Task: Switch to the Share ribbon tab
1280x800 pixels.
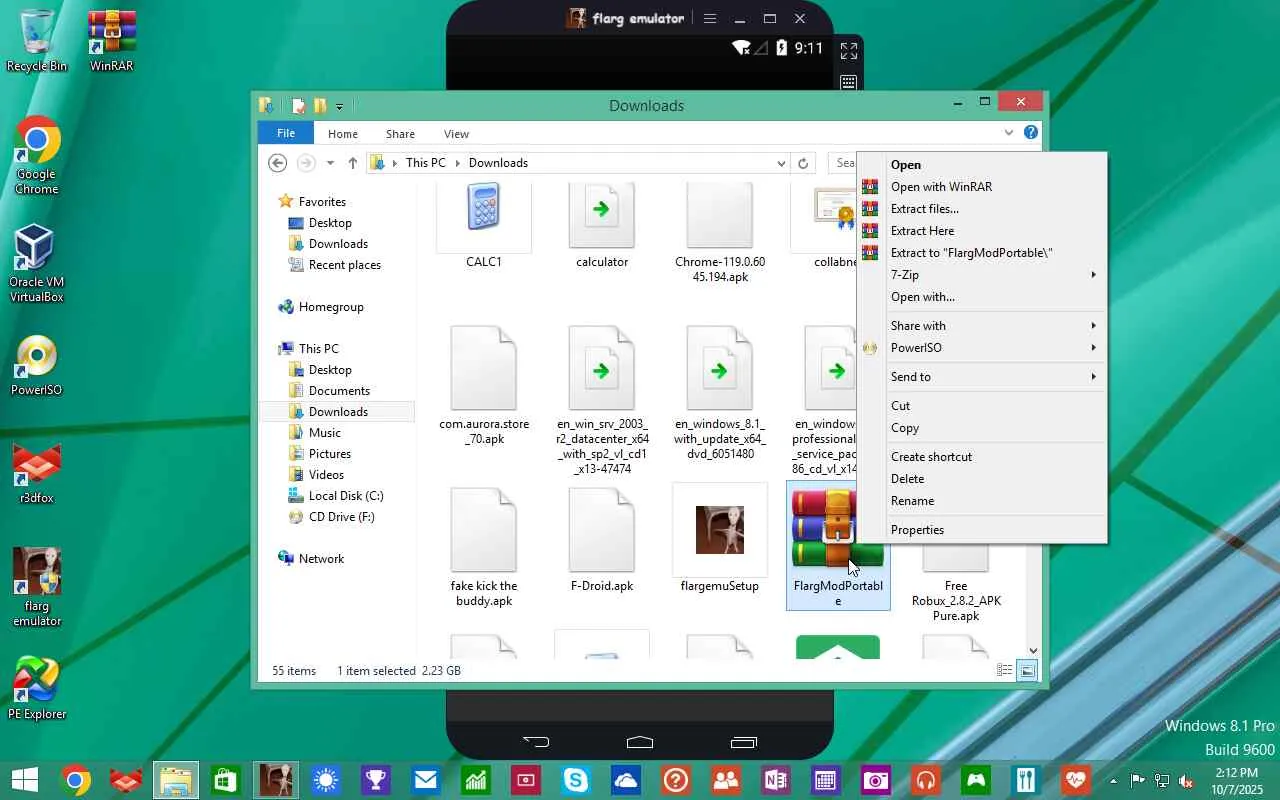Action: (400, 133)
